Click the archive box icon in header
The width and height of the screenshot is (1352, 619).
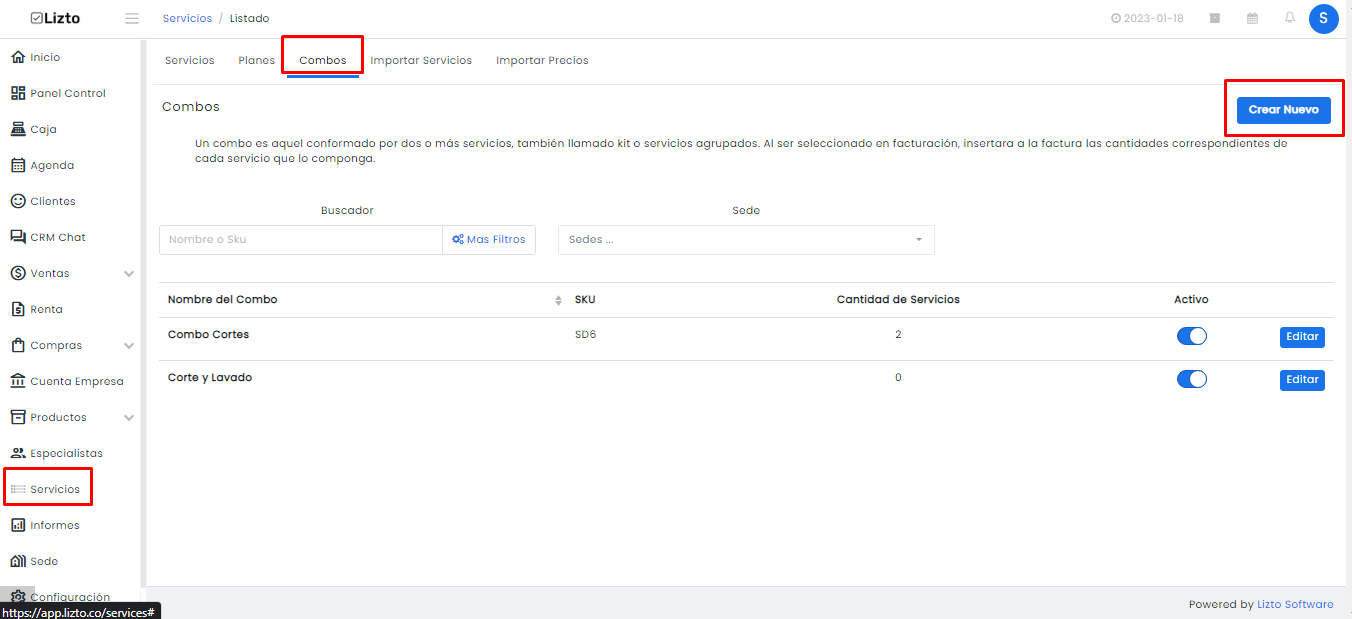[1215, 18]
